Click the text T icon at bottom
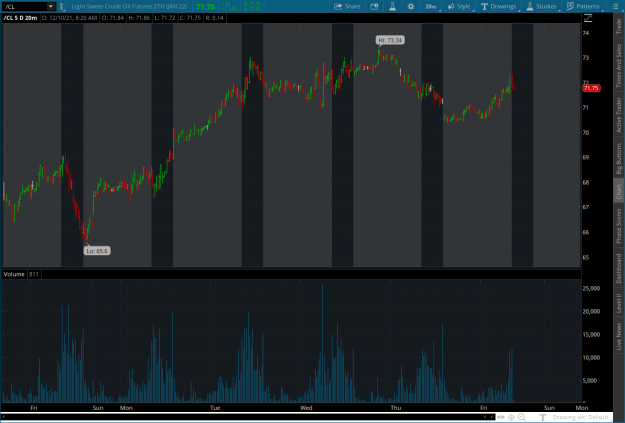625x423 pixels. (542, 417)
